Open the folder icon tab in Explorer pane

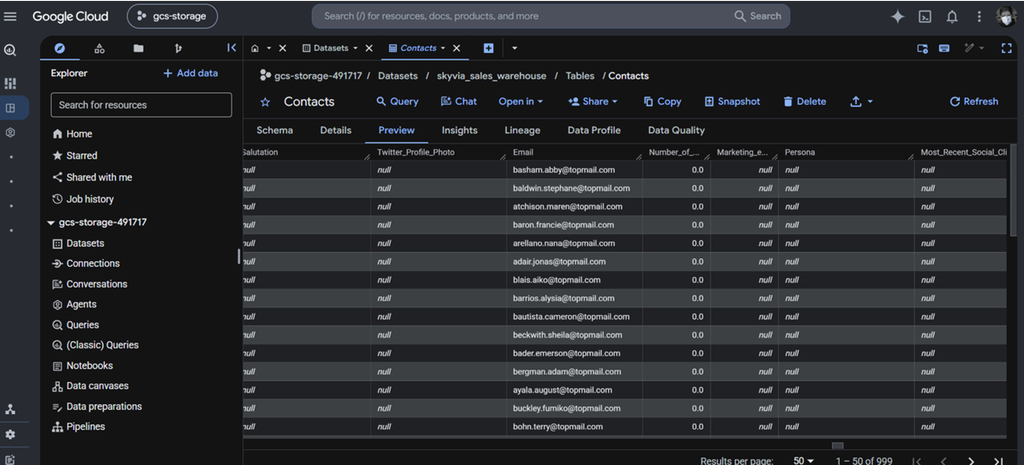138,48
